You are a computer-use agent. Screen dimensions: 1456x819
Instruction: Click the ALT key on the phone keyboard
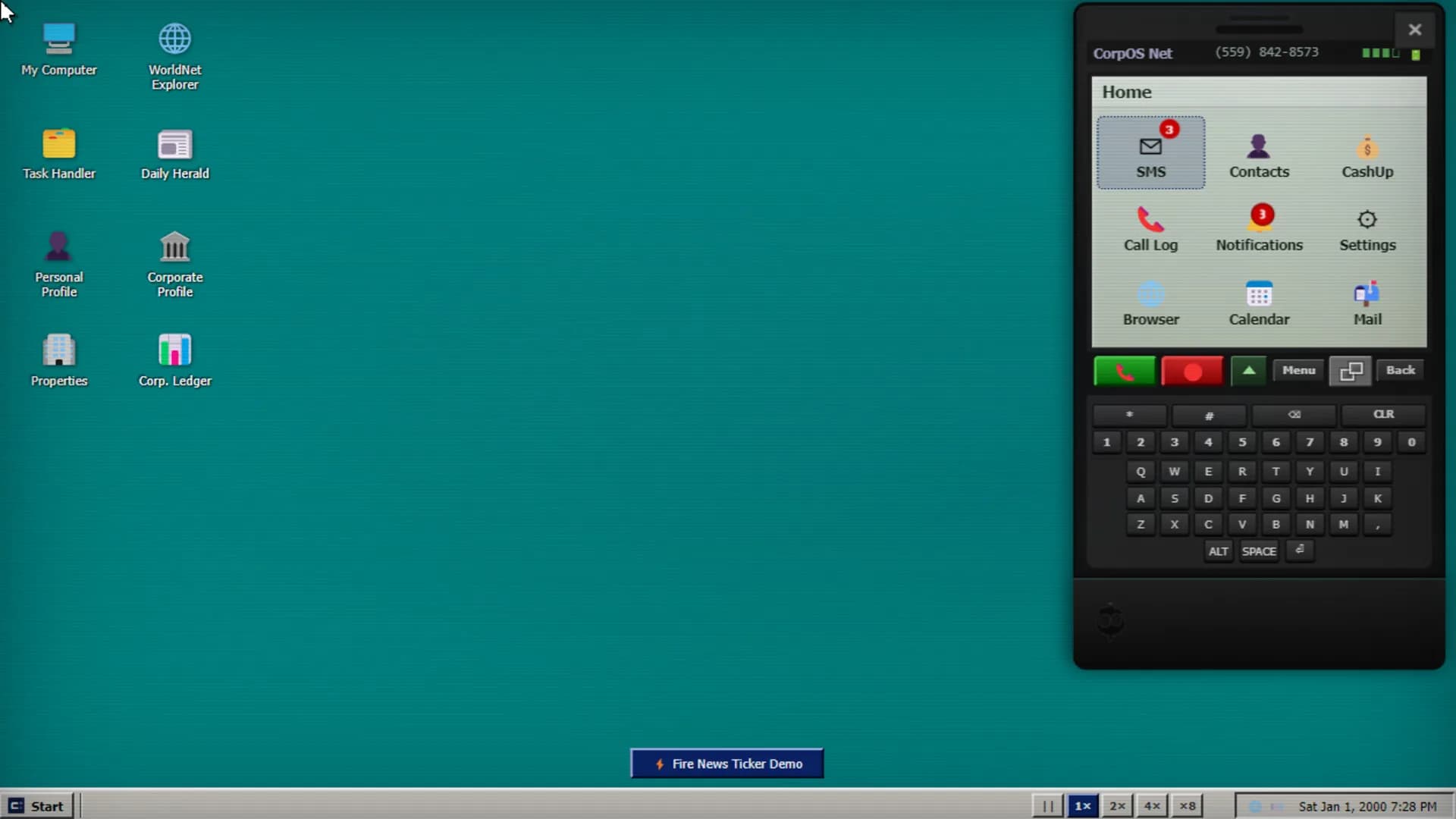pyautogui.click(x=1218, y=551)
